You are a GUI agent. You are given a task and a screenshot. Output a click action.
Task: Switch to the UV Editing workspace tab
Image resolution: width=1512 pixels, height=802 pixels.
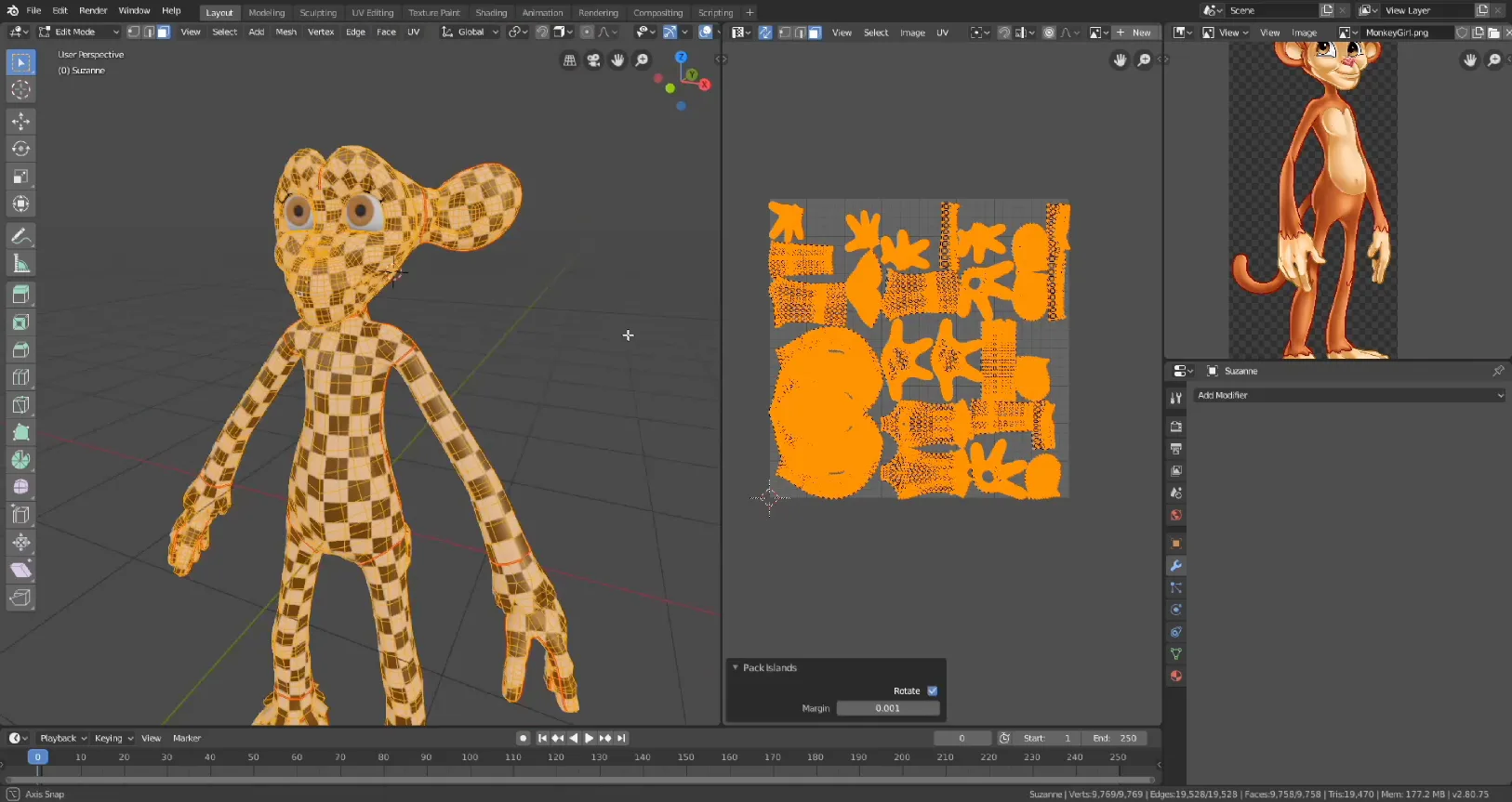[x=372, y=13]
